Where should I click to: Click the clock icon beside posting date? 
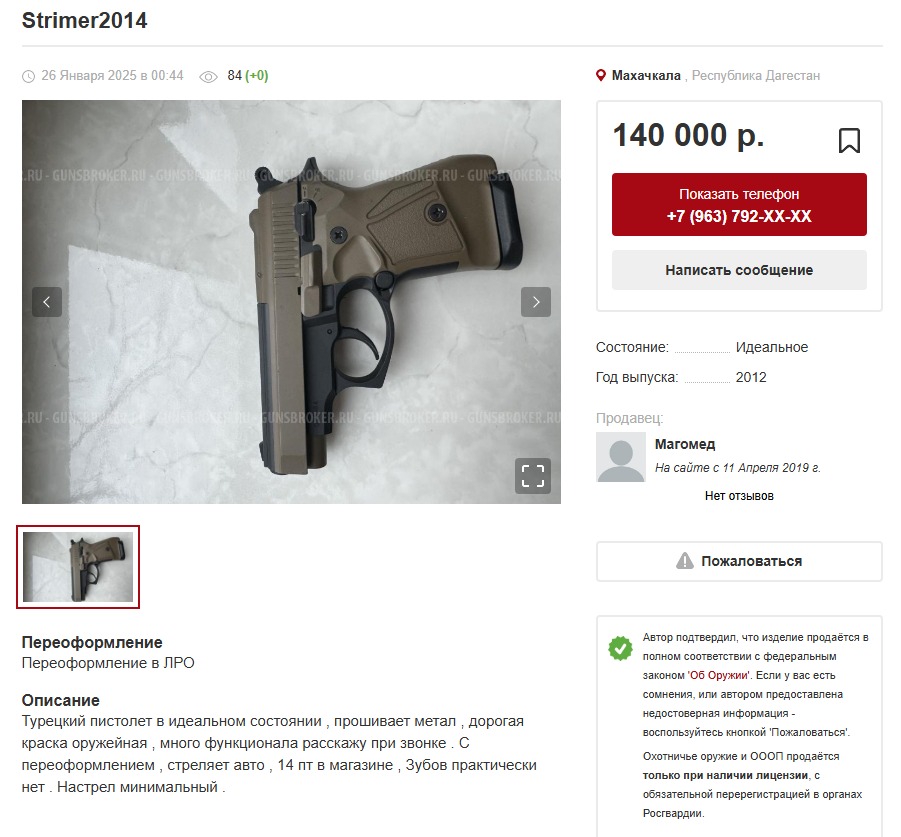28,76
